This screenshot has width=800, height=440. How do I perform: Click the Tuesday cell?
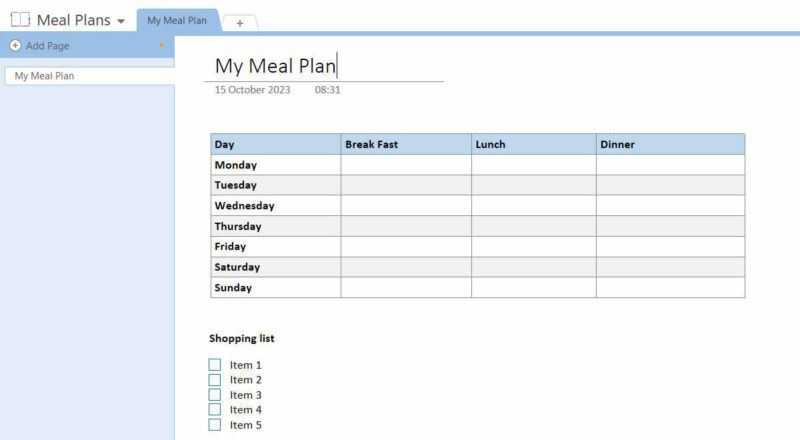click(x=276, y=185)
